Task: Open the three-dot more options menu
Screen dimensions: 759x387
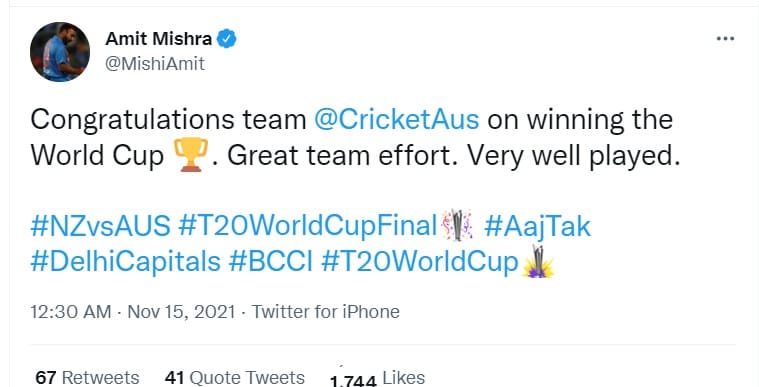Action: 725,39
